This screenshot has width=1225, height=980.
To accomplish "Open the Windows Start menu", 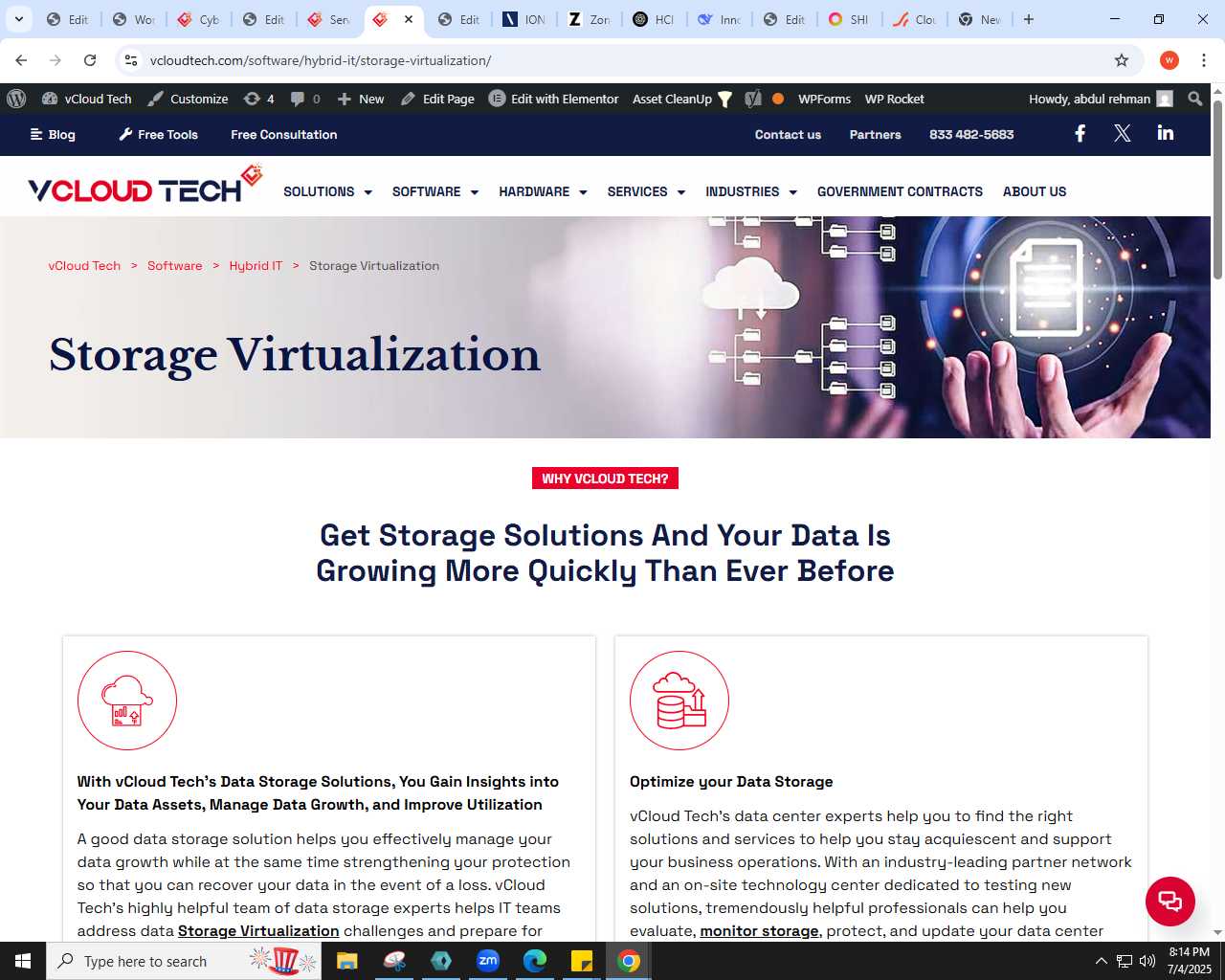I will click(23, 961).
